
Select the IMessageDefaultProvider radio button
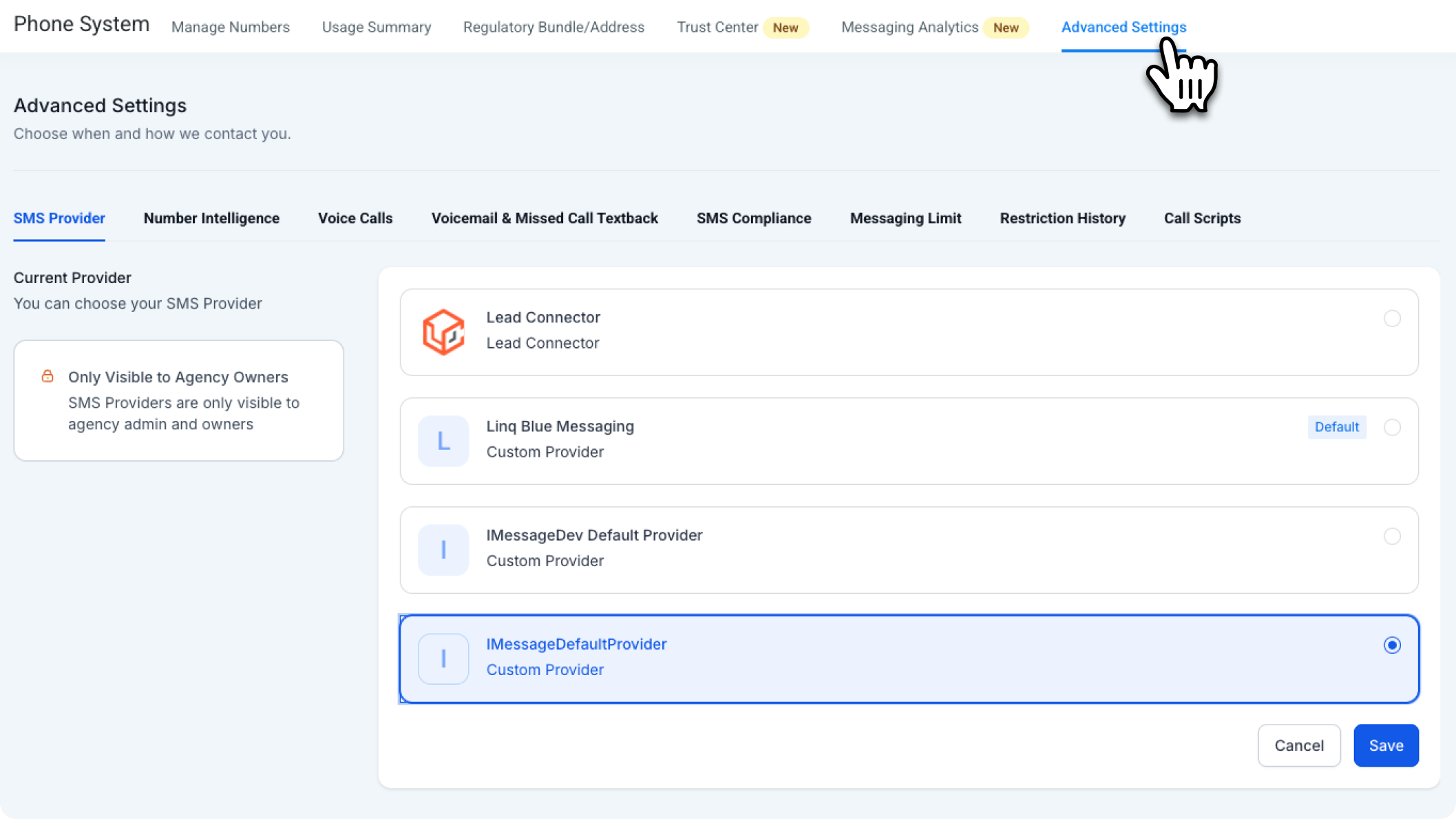[1392, 645]
